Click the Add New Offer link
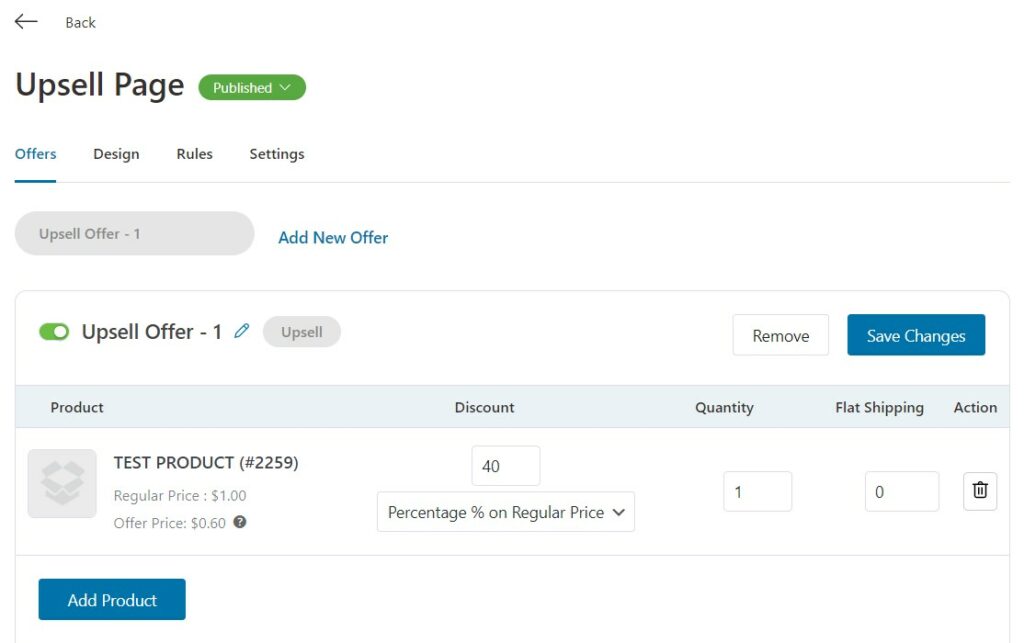 333,238
